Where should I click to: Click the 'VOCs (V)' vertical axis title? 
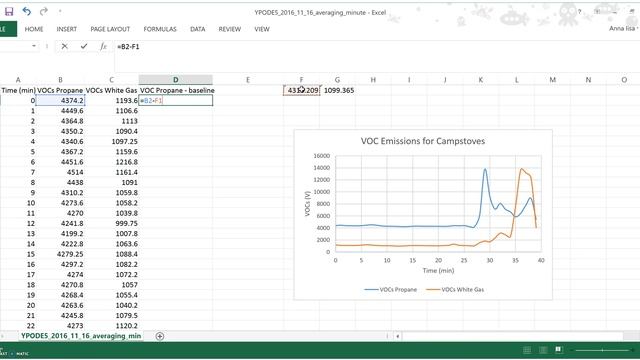[x=307, y=203]
